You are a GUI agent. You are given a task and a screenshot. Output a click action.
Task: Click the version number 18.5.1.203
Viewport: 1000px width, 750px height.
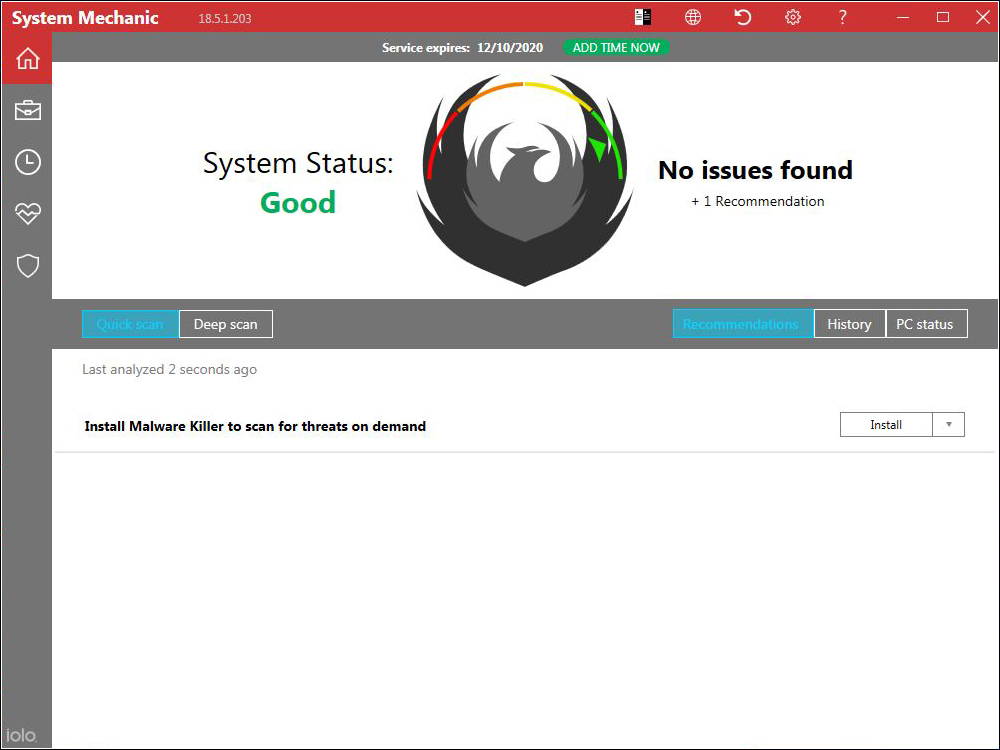224,18
